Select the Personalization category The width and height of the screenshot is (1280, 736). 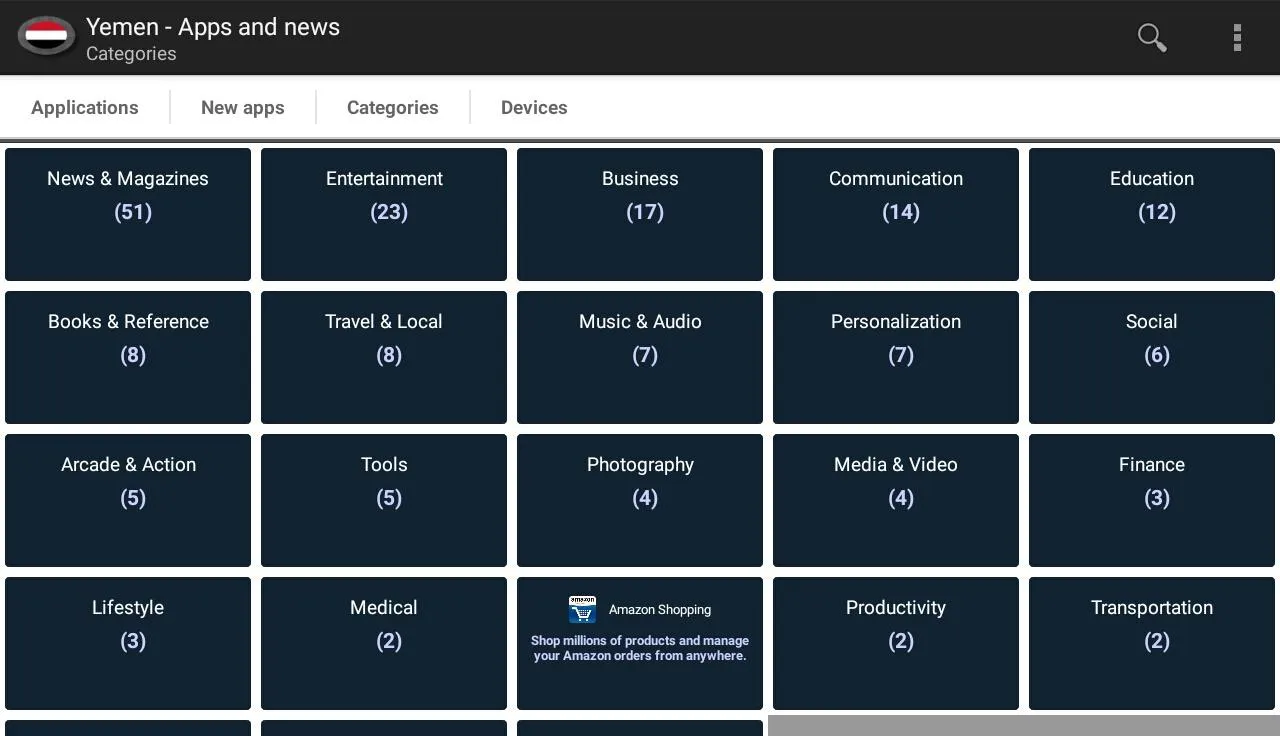(896, 357)
